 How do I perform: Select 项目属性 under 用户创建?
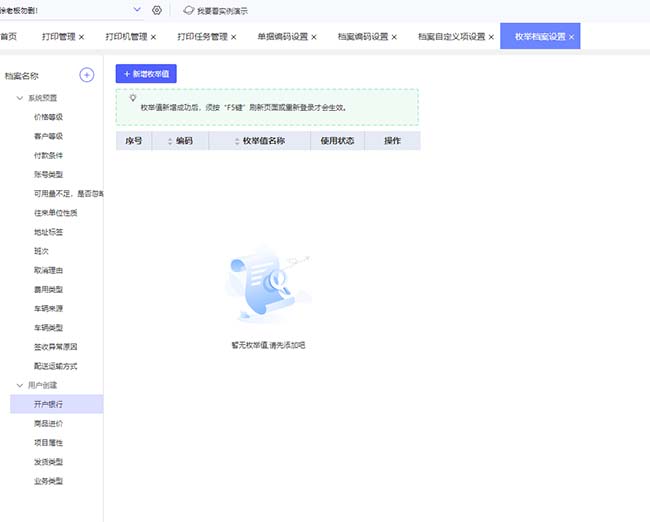pos(48,442)
